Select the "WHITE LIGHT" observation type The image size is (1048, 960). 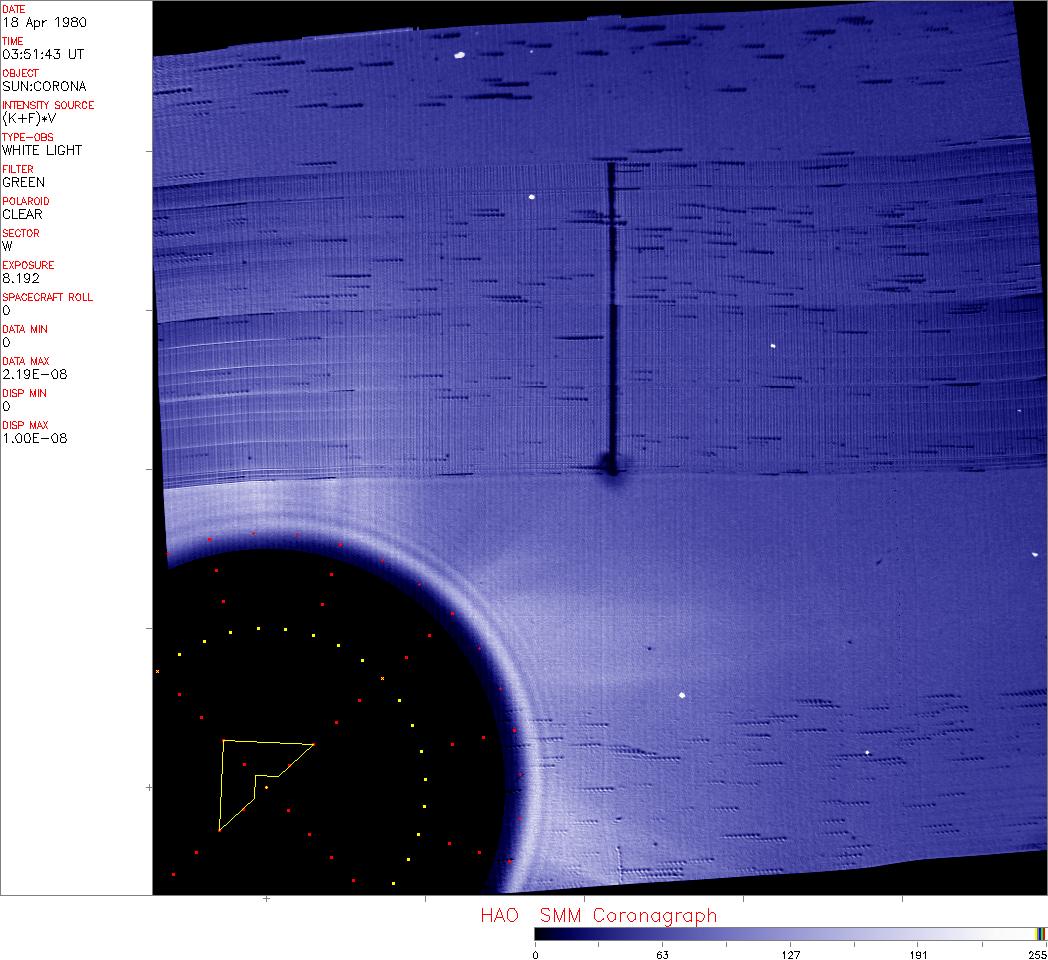[42, 150]
